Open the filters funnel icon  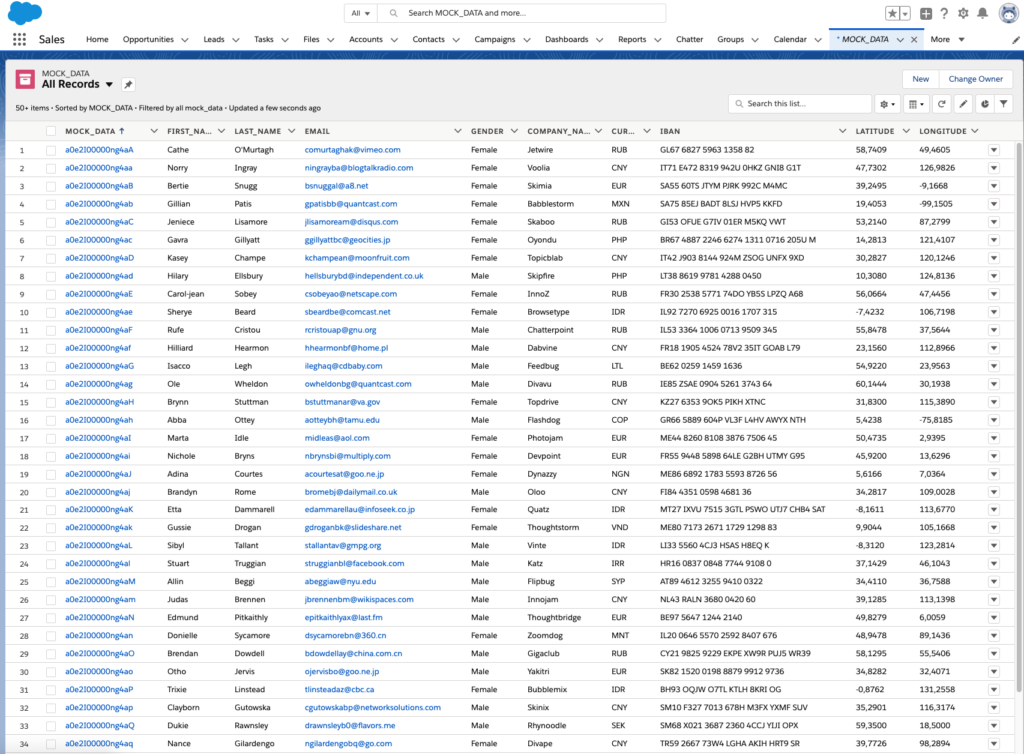1004,104
